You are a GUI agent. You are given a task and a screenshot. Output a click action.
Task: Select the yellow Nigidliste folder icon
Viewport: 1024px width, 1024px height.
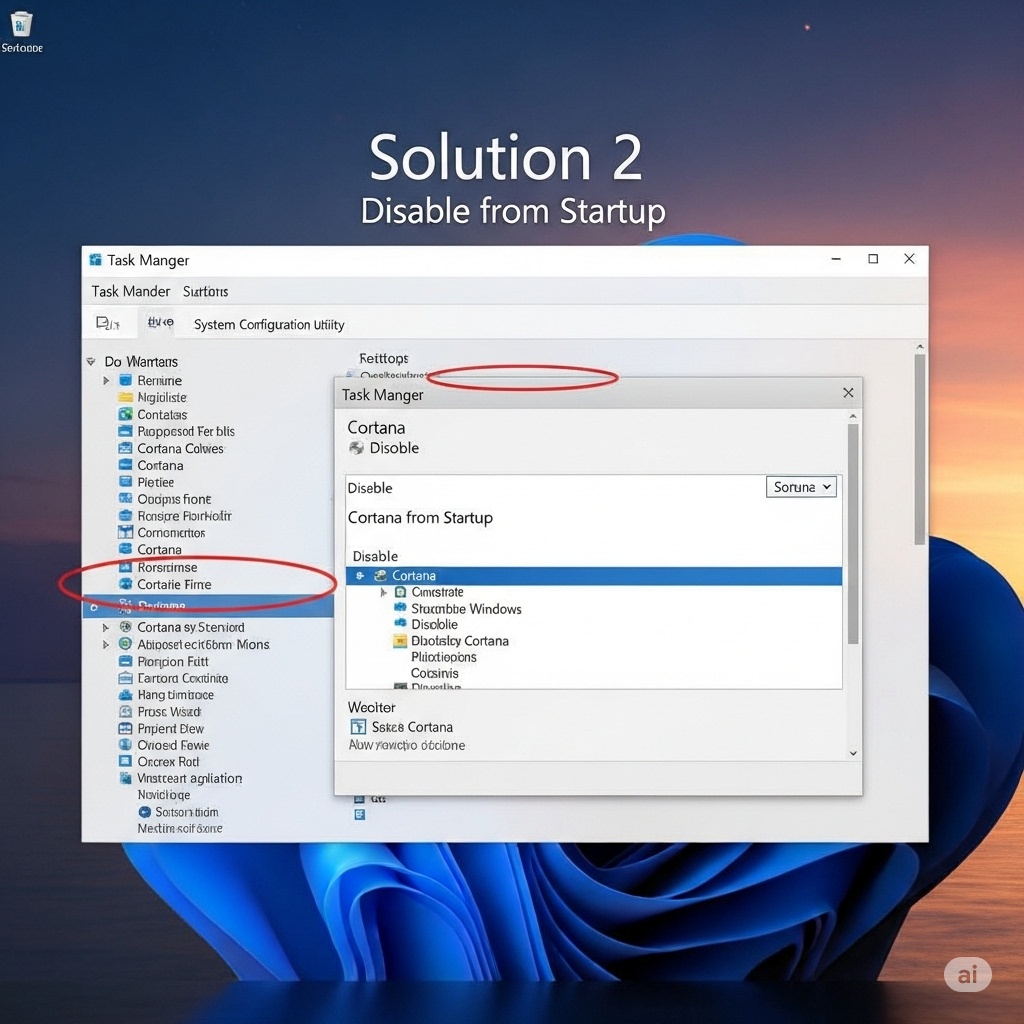pos(125,397)
